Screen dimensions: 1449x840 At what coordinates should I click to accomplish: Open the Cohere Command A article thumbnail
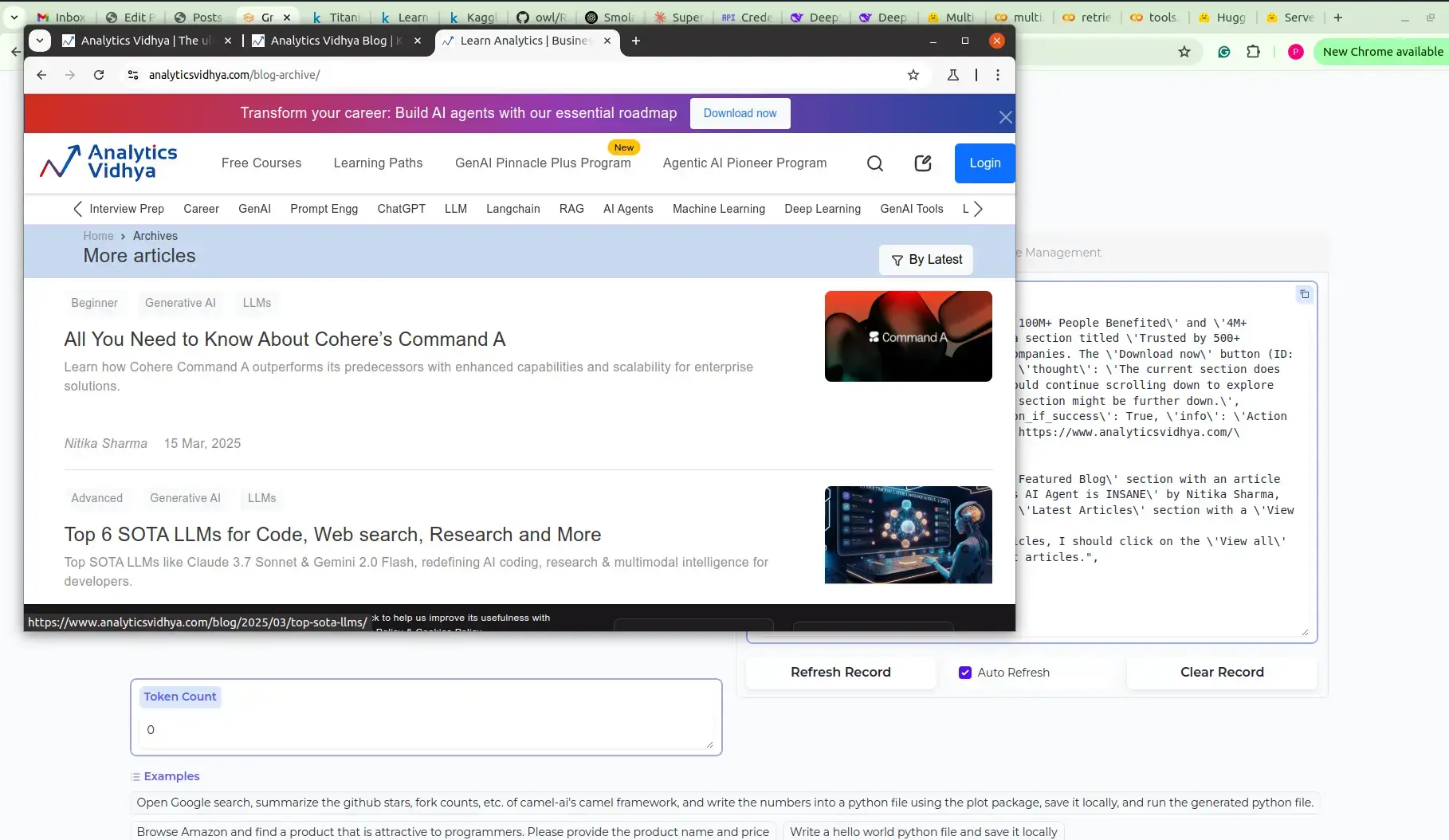point(908,336)
